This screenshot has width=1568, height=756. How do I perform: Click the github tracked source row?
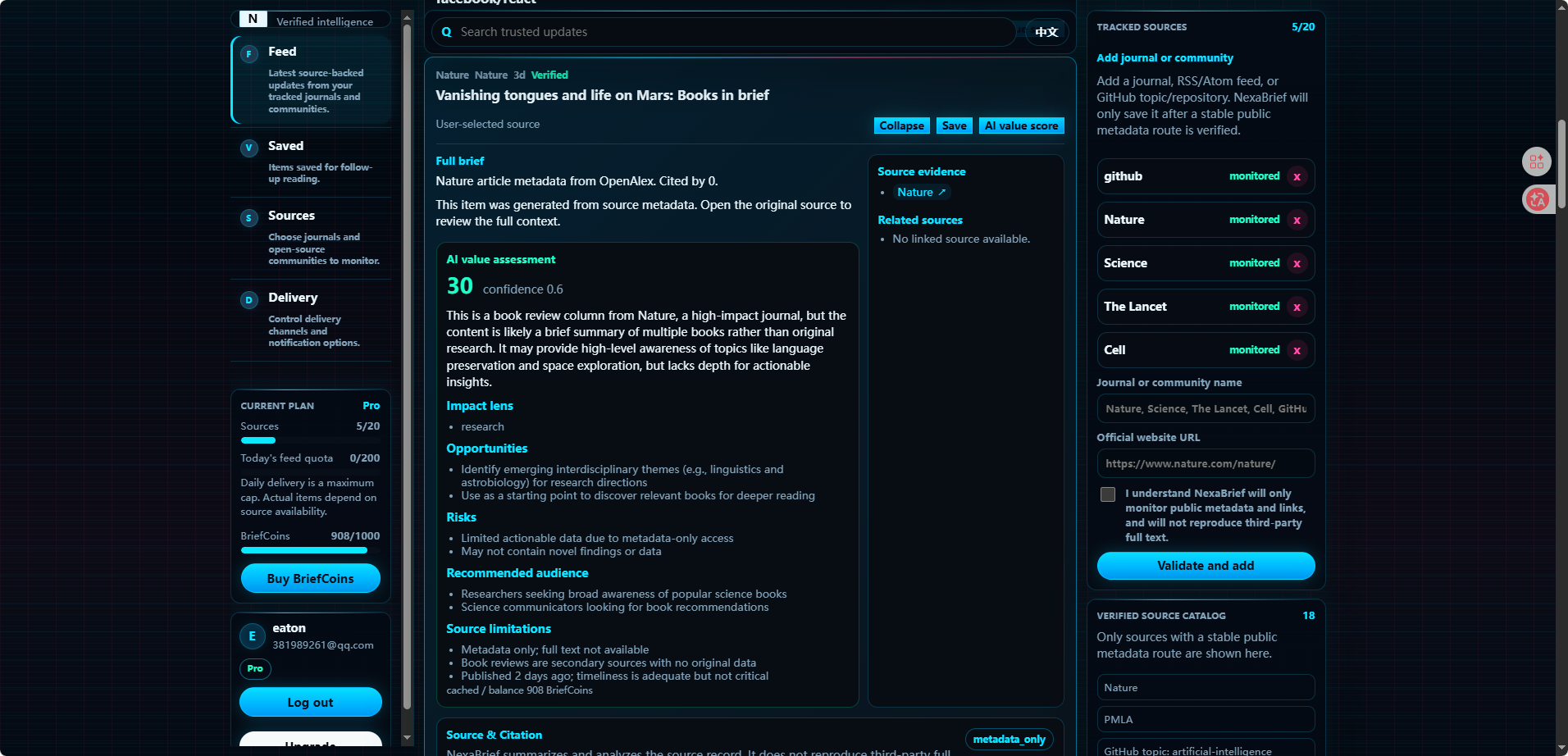[x=1206, y=176]
